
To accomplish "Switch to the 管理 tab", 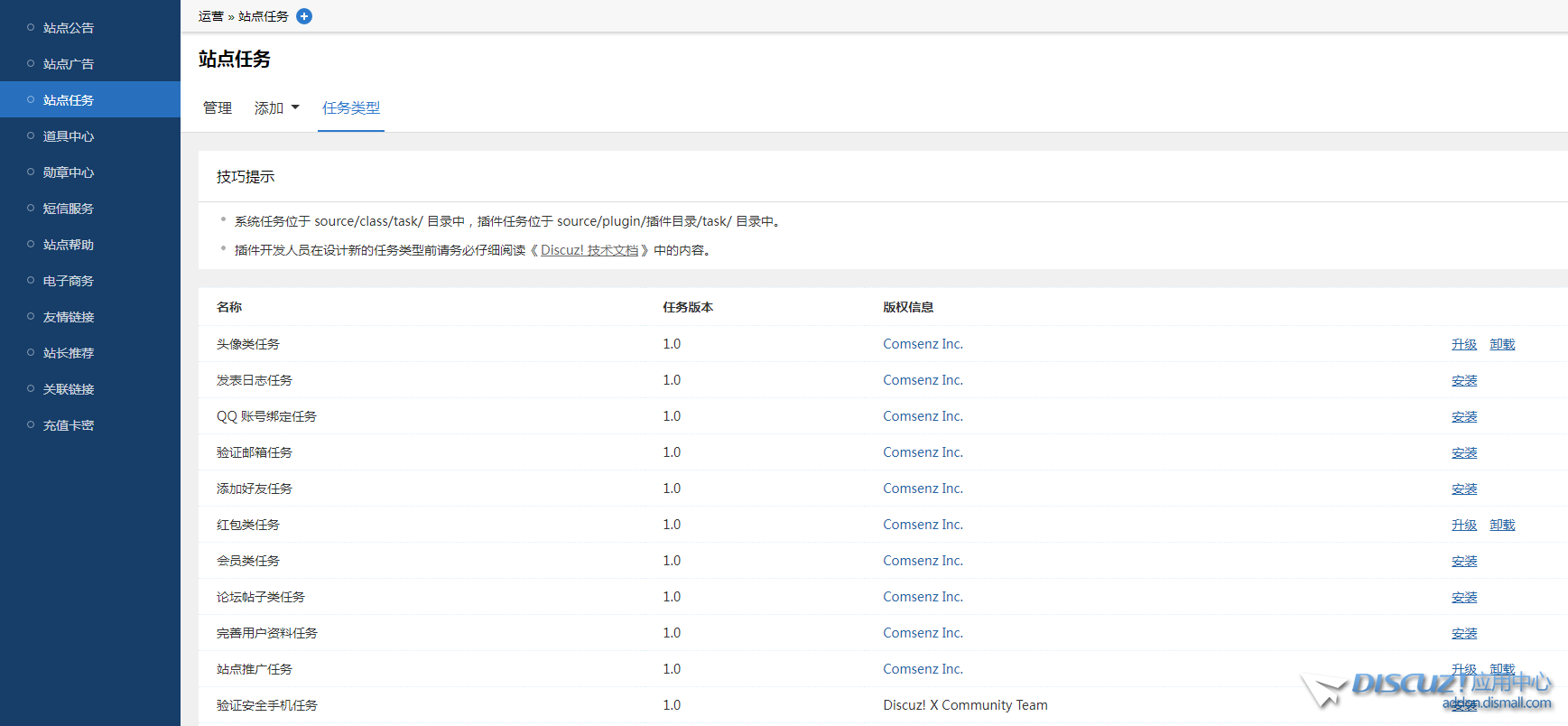I will [x=218, y=108].
